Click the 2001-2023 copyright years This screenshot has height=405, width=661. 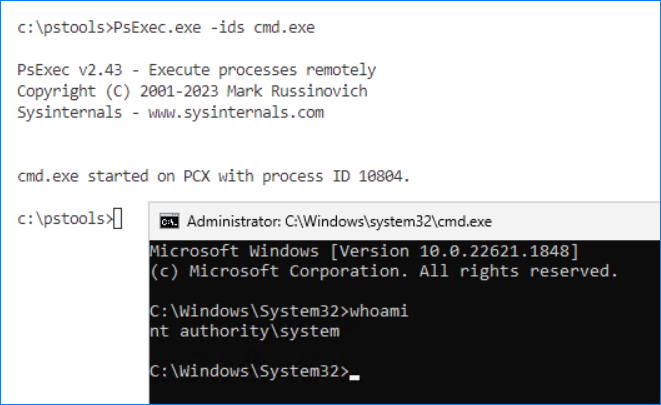click(179, 91)
